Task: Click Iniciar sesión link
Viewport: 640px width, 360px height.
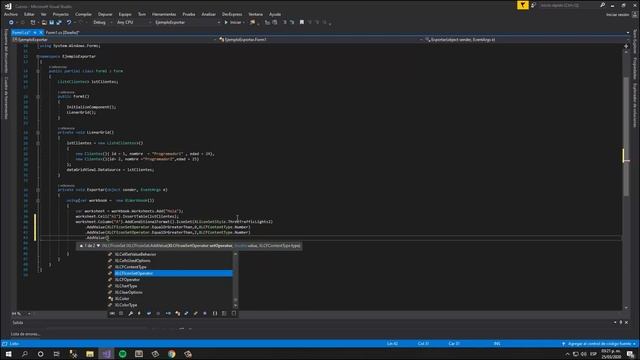Action: pyautogui.click(x=618, y=14)
